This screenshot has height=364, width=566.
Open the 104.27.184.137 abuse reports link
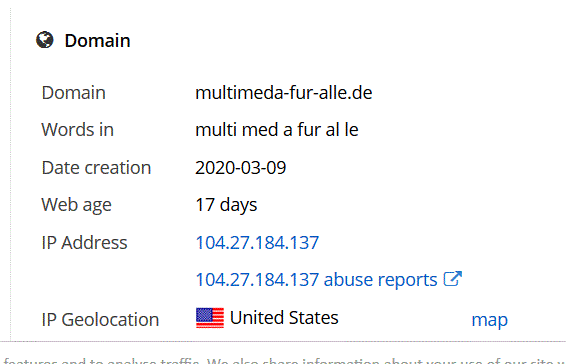point(316,280)
